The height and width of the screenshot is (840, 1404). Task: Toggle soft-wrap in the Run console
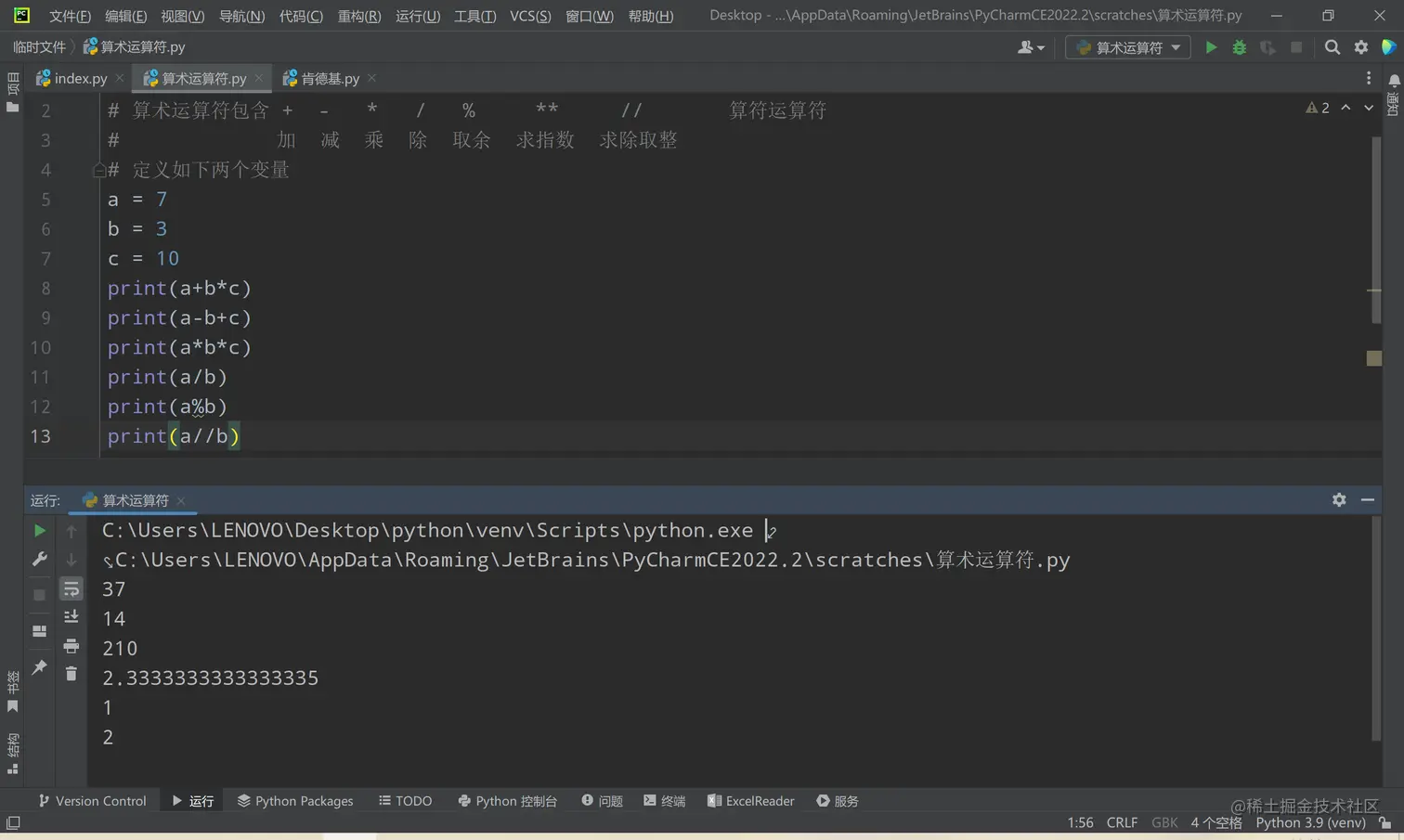[71, 589]
